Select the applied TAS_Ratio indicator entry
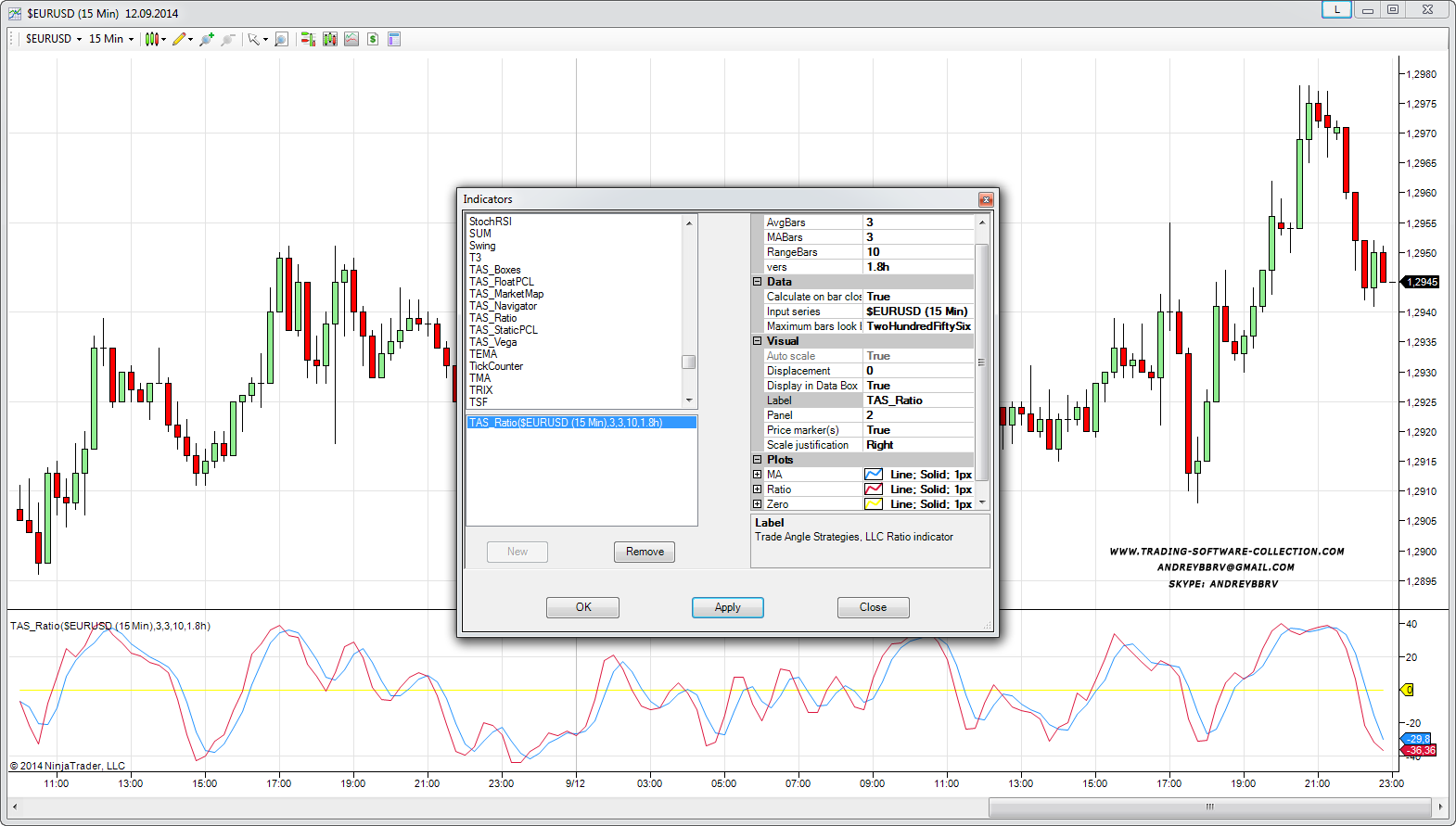 565,423
